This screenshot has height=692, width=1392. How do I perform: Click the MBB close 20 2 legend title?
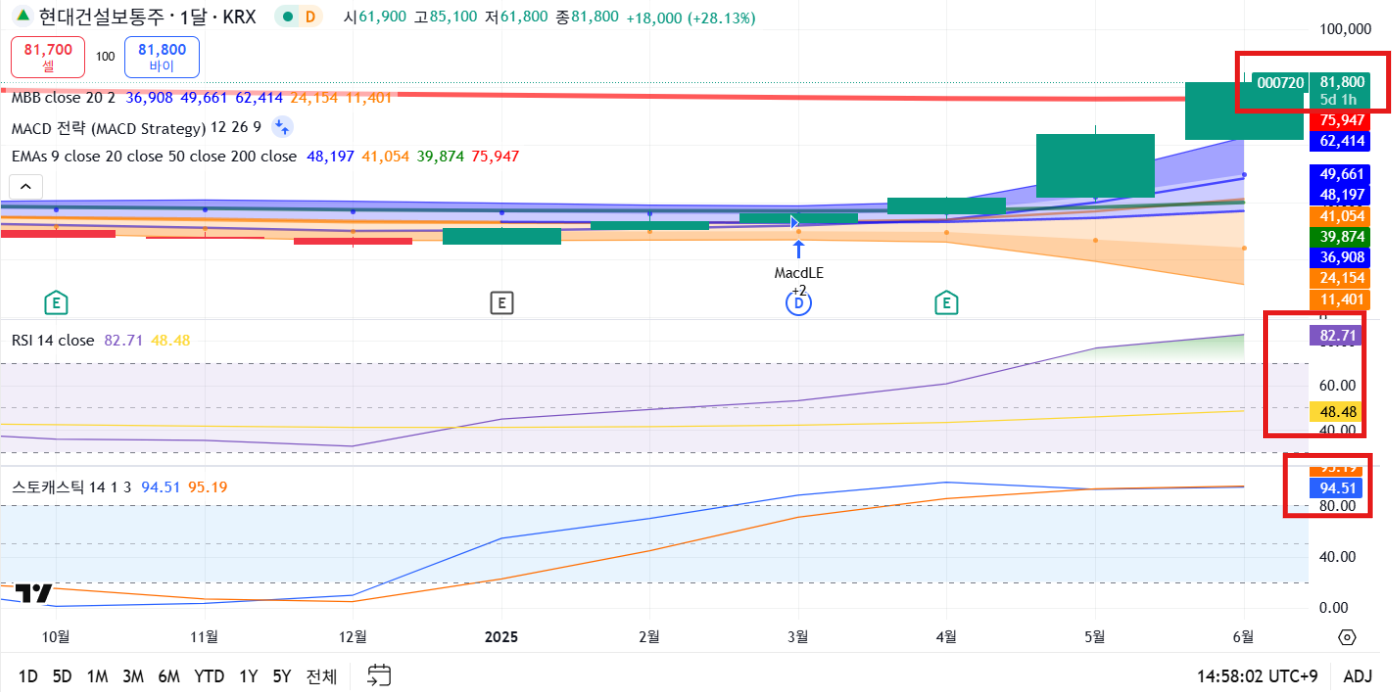[63, 98]
